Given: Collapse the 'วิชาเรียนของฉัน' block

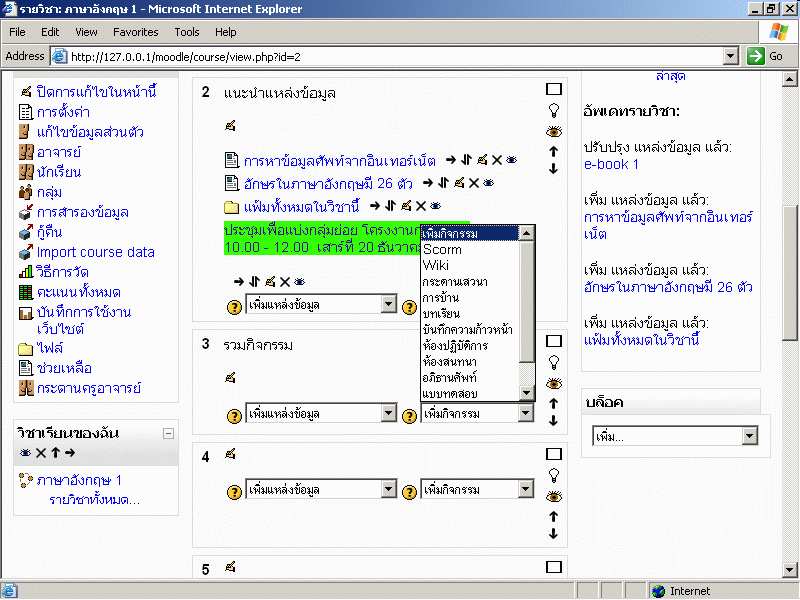Looking at the screenshot, I should 168,433.
